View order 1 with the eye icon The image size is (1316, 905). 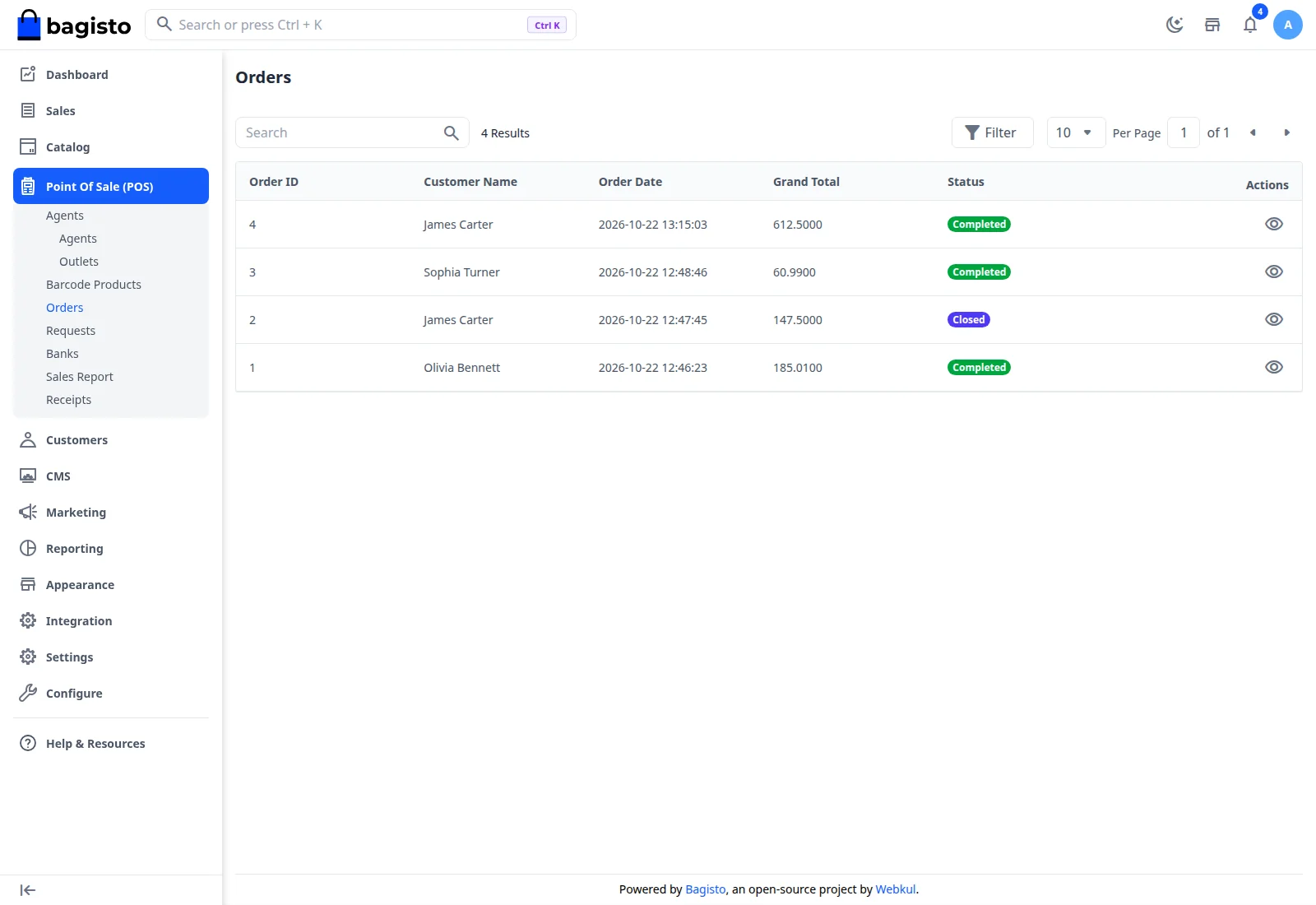pos(1274,367)
